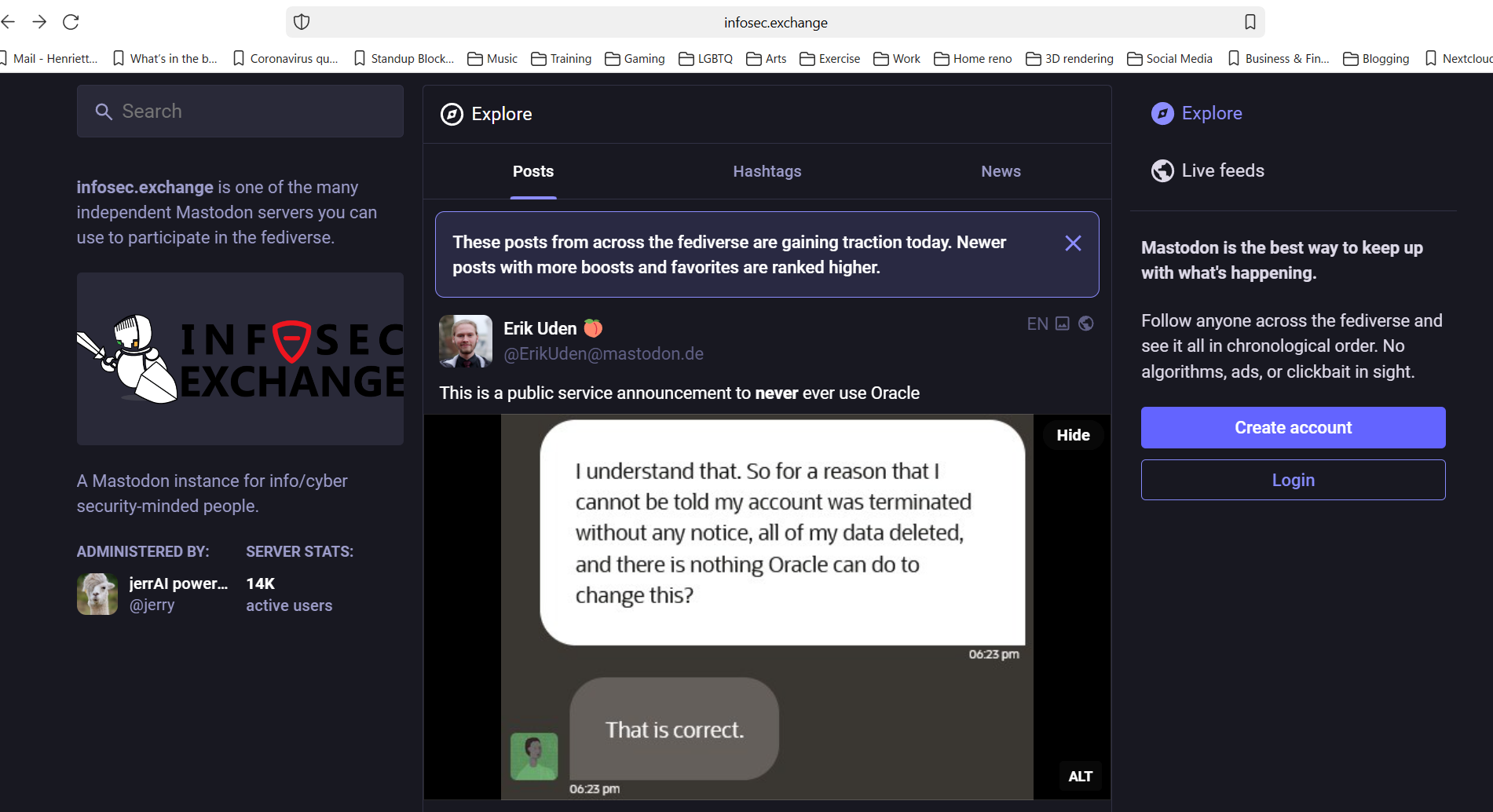
Task: Open Erik Uden's avatar
Action: tap(466, 342)
